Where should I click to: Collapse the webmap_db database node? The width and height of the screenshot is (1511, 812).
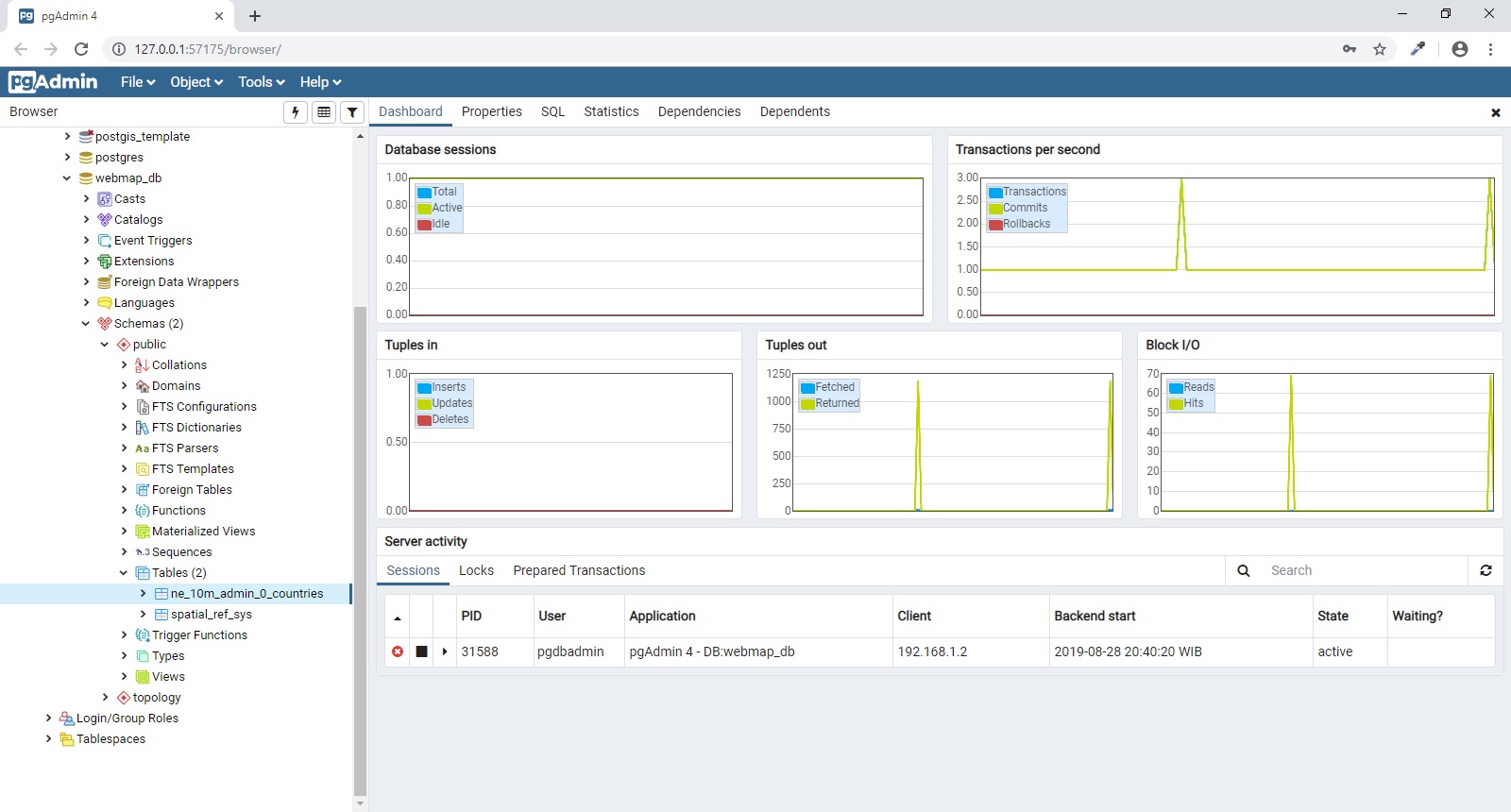tap(67, 178)
